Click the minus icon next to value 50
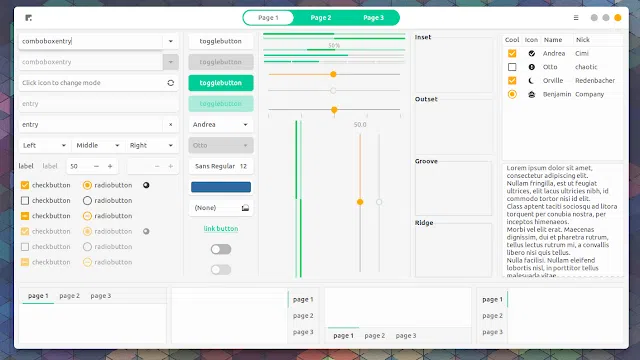Screen dimensions: 640x360 click(x=96, y=166)
